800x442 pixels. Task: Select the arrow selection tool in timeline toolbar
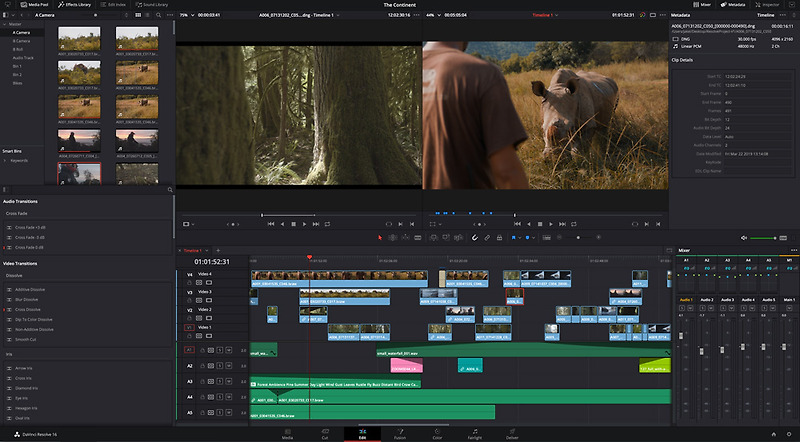(x=380, y=238)
